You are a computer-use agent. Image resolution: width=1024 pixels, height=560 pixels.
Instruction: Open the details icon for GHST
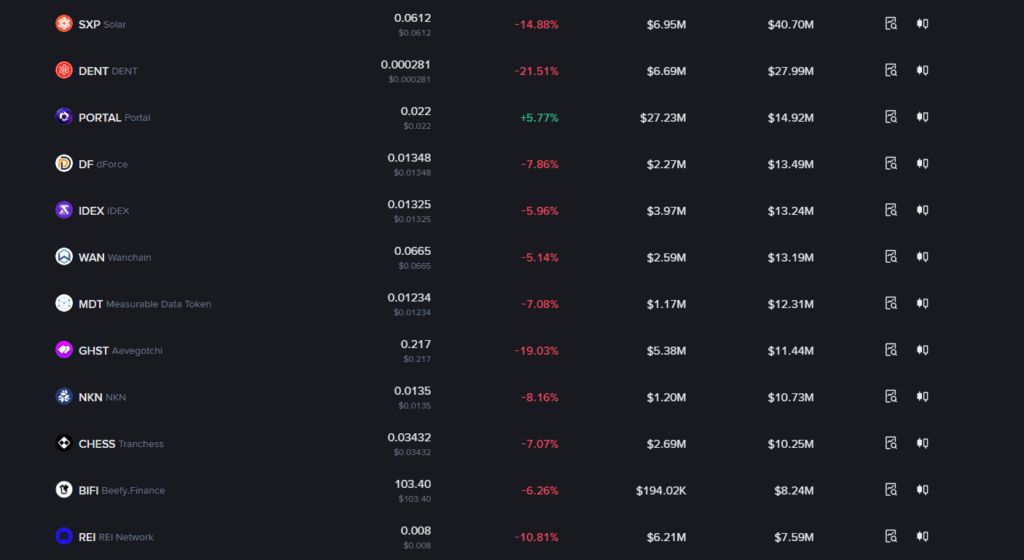tap(891, 350)
